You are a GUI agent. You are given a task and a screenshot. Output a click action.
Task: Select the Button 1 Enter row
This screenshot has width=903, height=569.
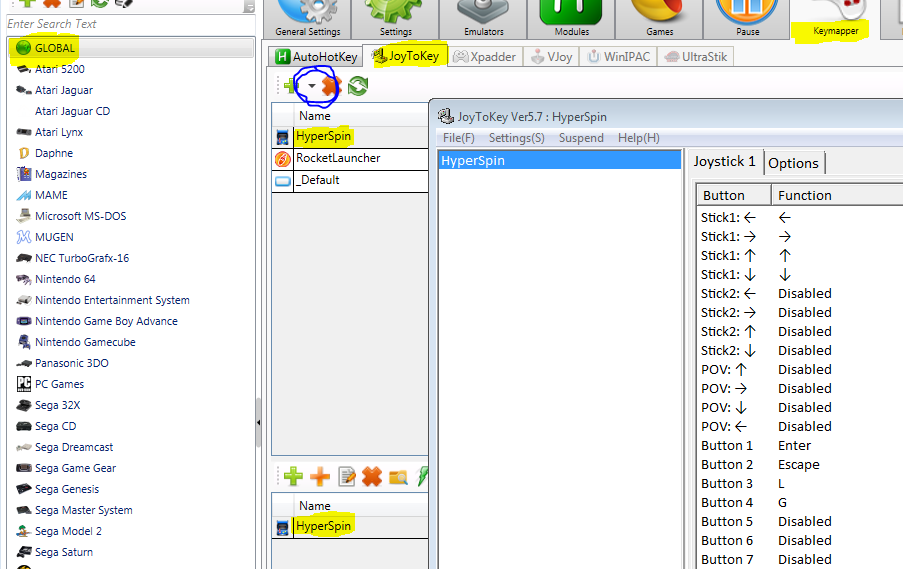click(800, 446)
